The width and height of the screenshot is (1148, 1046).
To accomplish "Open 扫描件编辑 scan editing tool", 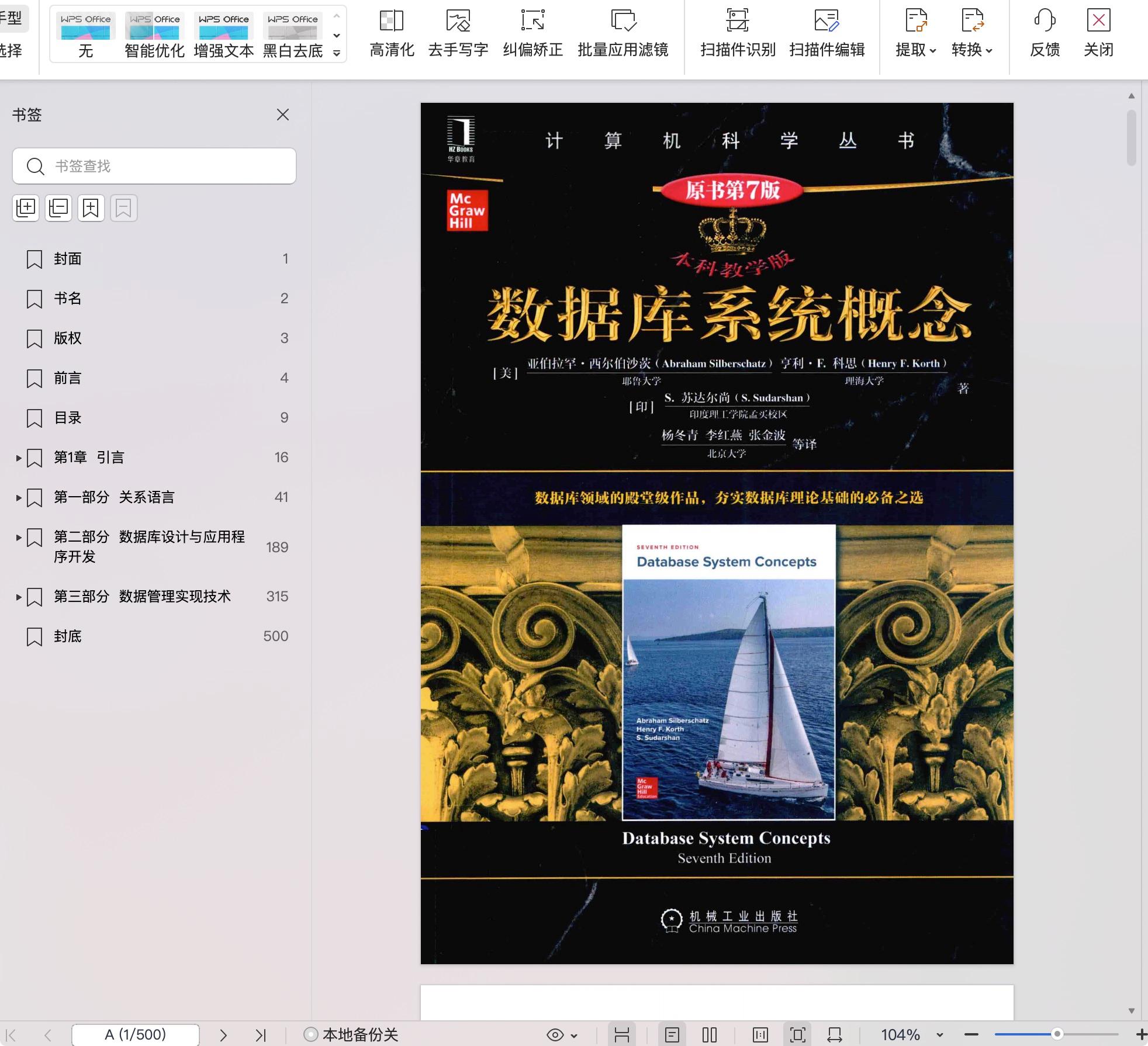I will pyautogui.click(x=827, y=34).
